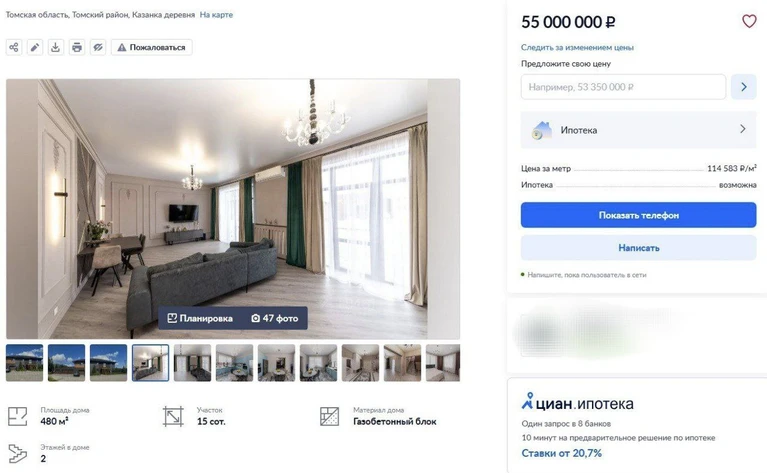Open На карте link
Screen dimensions: 767x473
click(216, 15)
